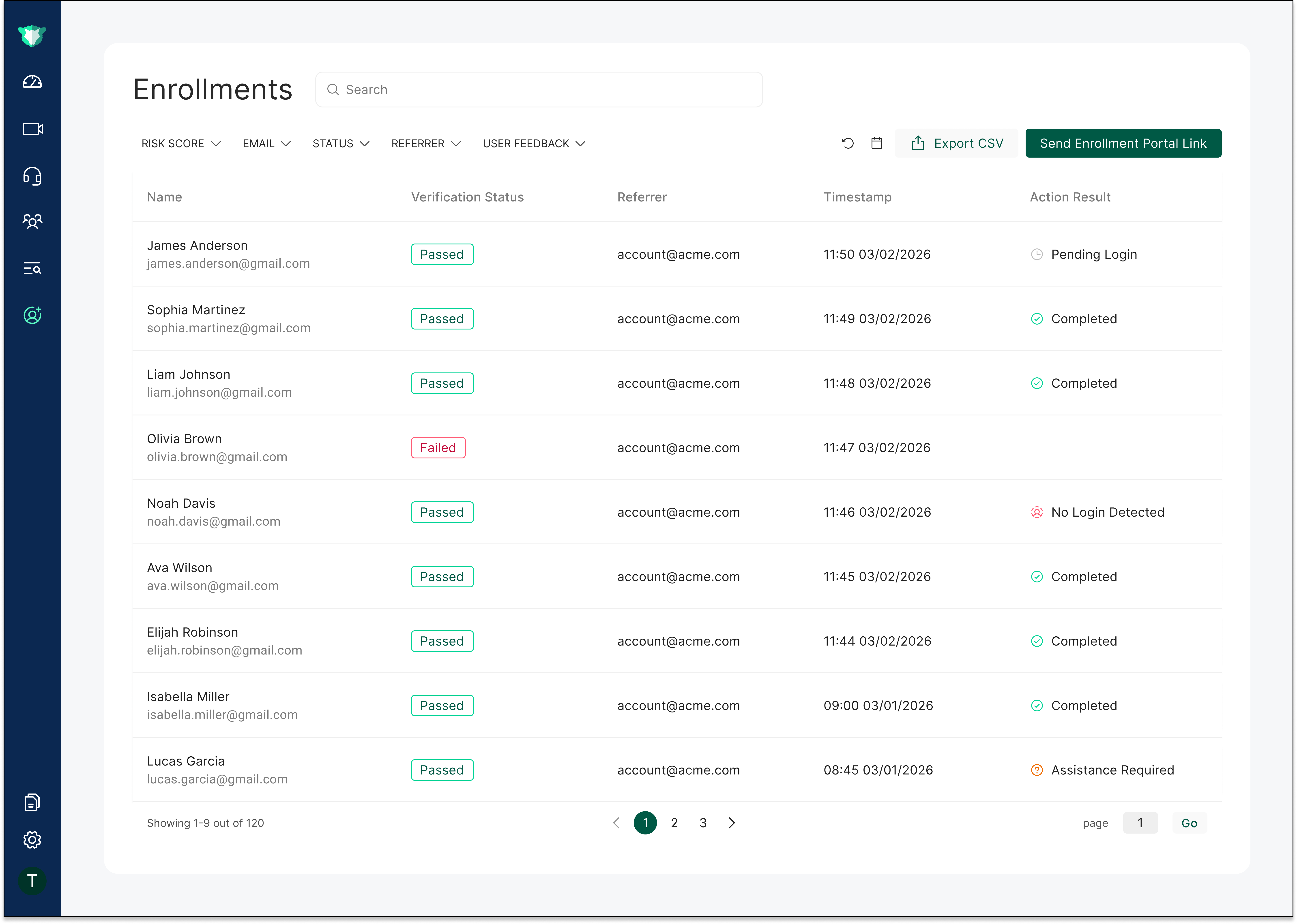The image size is (1297, 924).
Task: Click the magnifier icon in the search box
Action: coord(333,90)
